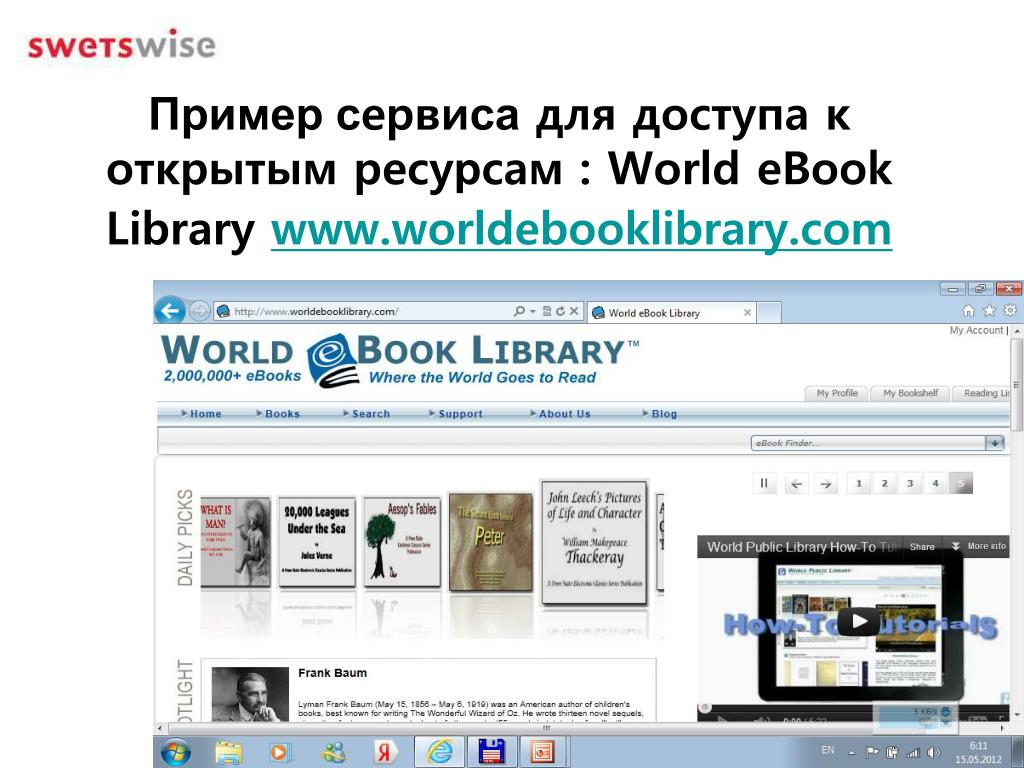
Task: Go back with the browser back arrow
Action: 170,311
